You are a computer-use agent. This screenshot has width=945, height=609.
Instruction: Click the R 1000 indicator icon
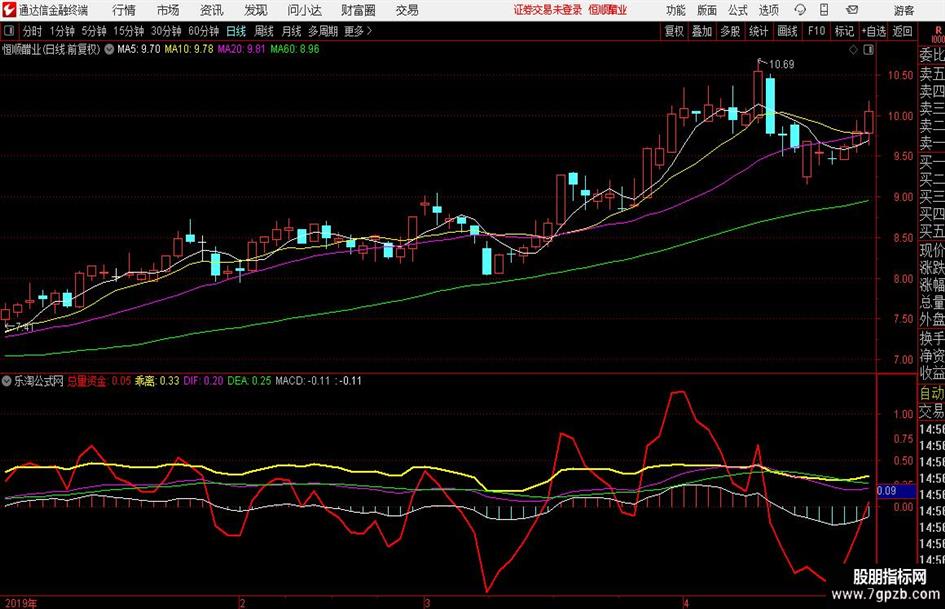pos(938,34)
